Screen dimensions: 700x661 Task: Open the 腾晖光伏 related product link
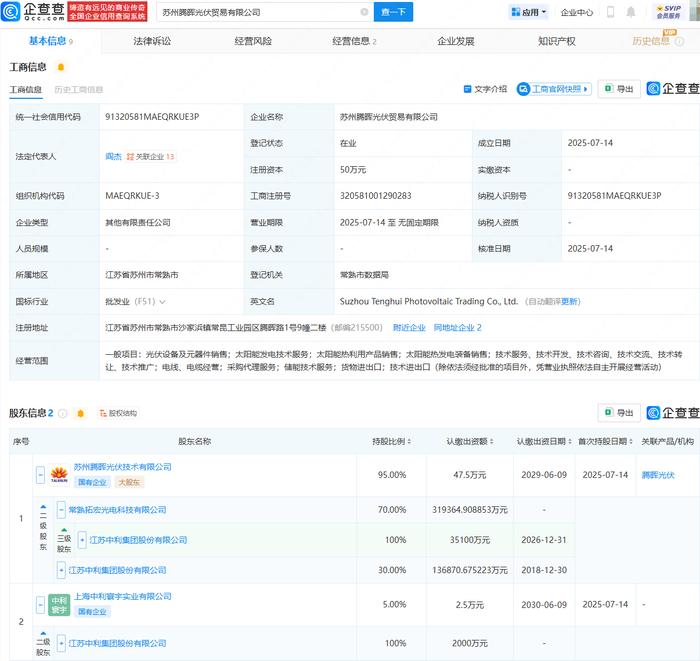point(658,475)
